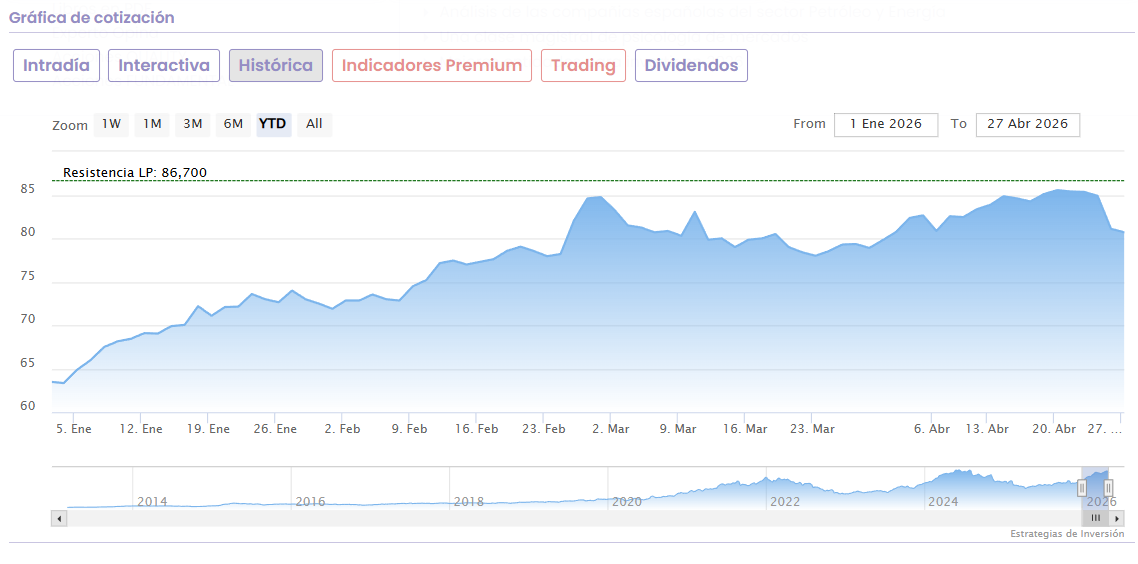Open the Estrategias de Inversión credit link

(1066, 534)
